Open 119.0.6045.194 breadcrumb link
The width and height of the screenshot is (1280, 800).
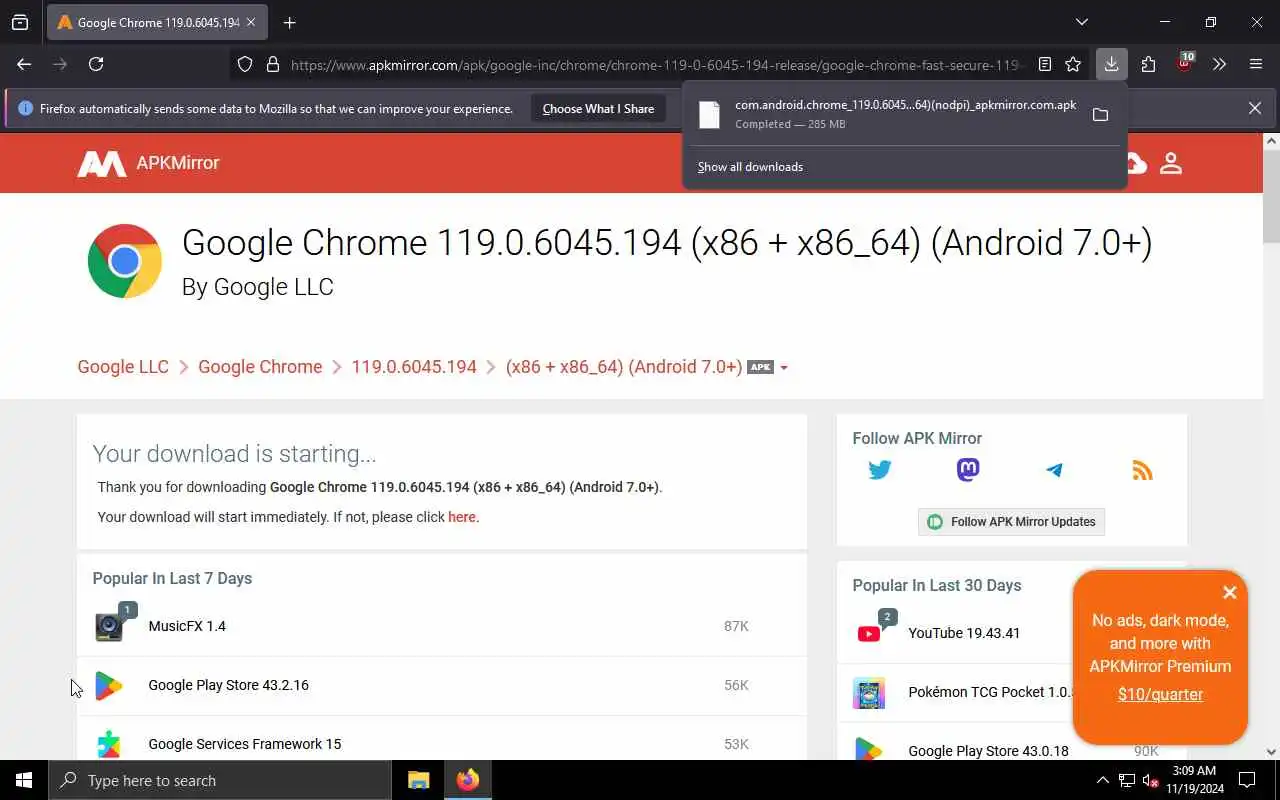(x=414, y=367)
